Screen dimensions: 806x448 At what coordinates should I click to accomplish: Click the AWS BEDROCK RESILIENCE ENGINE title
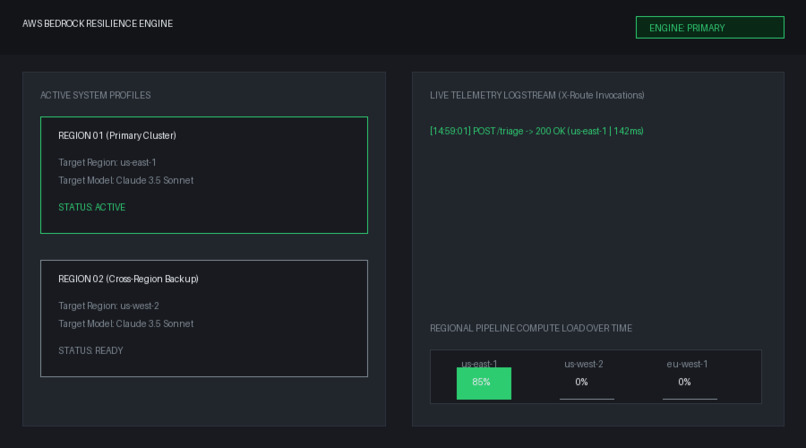click(x=98, y=24)
